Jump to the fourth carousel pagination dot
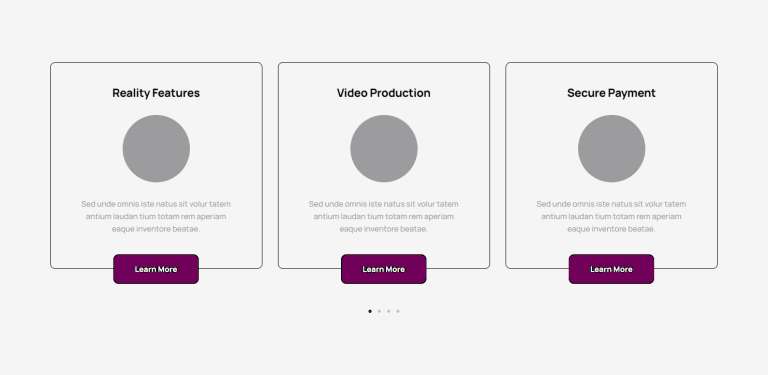This screenshot has width=768, height=375. (x=398, y=311)
